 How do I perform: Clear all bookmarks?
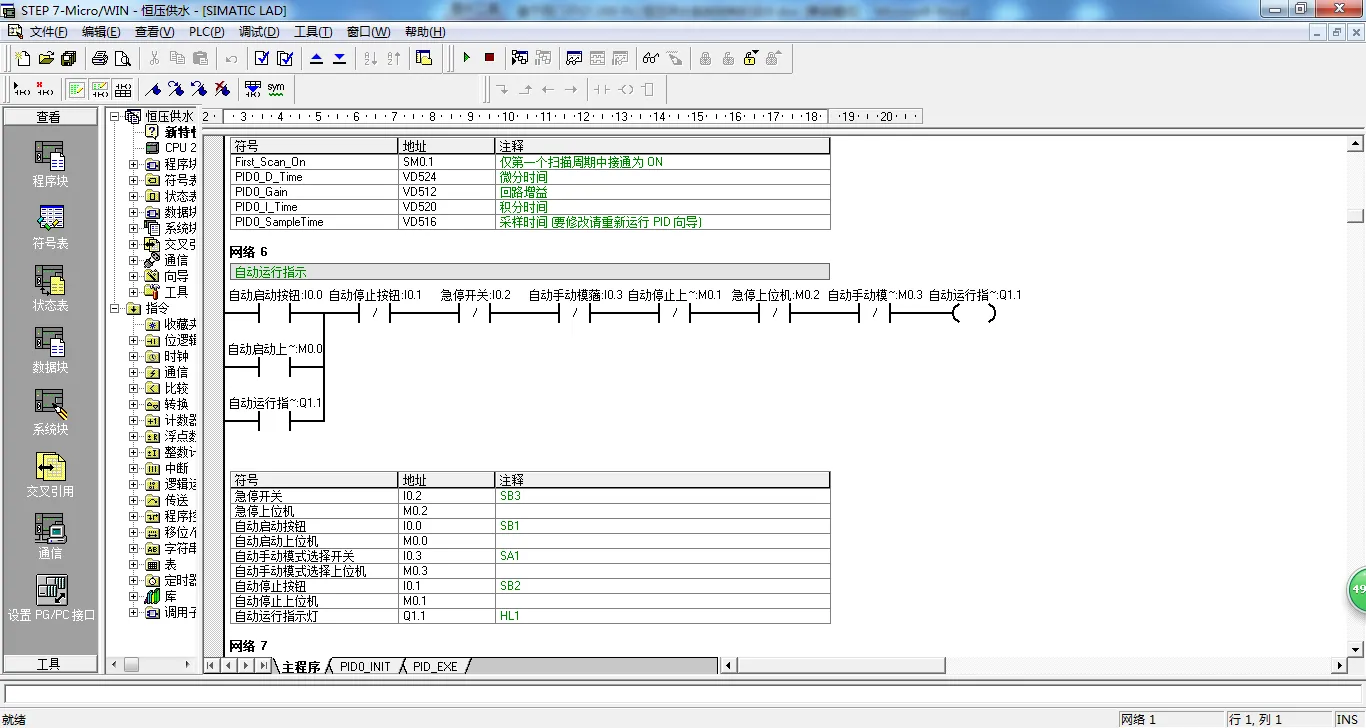[x=222, y=89]
